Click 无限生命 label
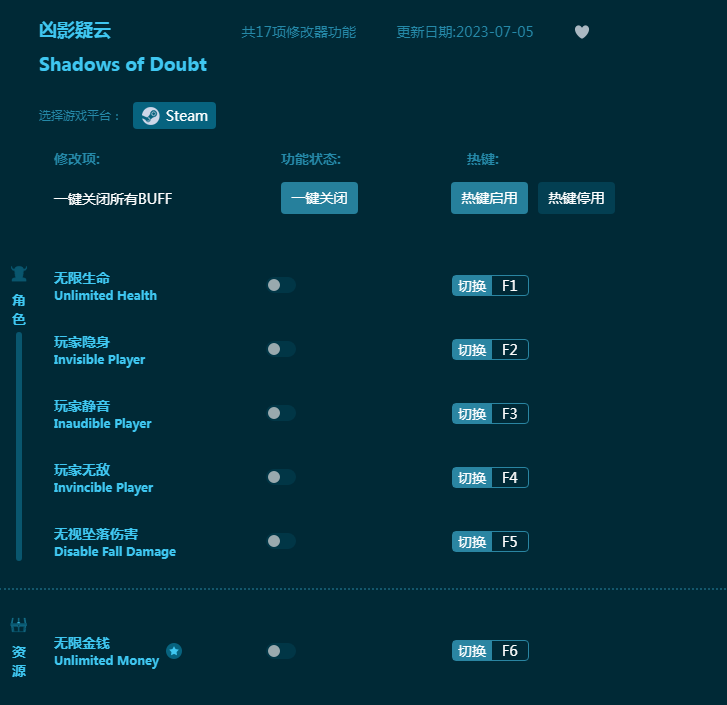Image resolution: width=727 pixels, height=705 pixels. (x=82, y=278)
